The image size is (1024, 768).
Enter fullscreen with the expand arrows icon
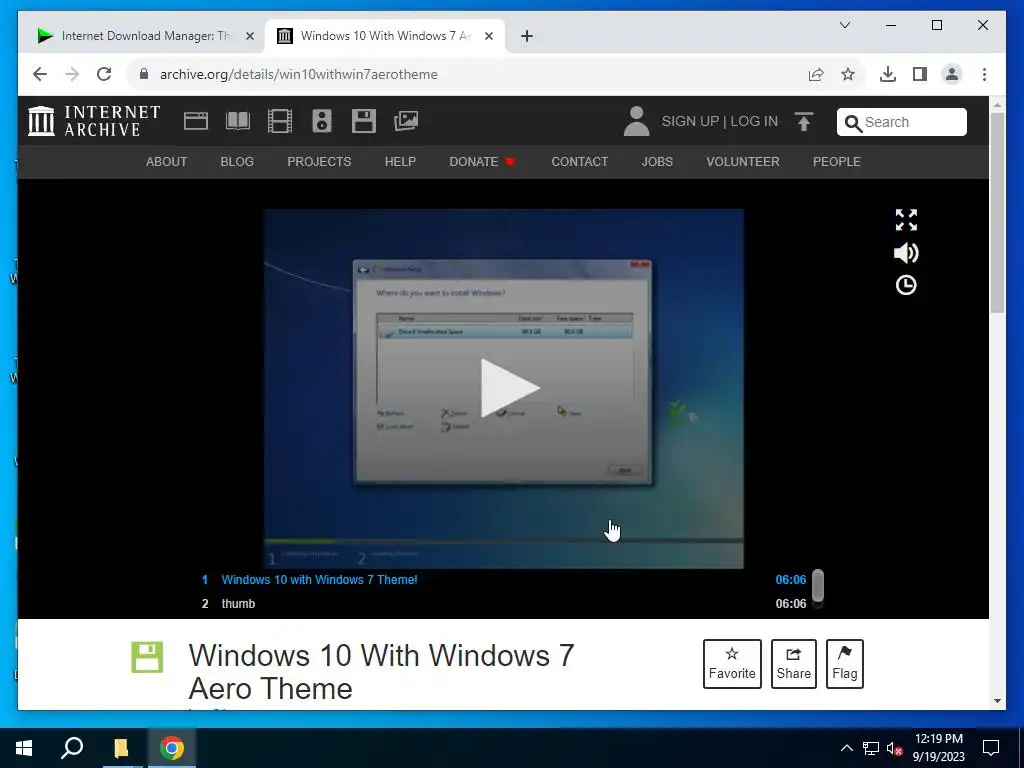coord(906,220)
